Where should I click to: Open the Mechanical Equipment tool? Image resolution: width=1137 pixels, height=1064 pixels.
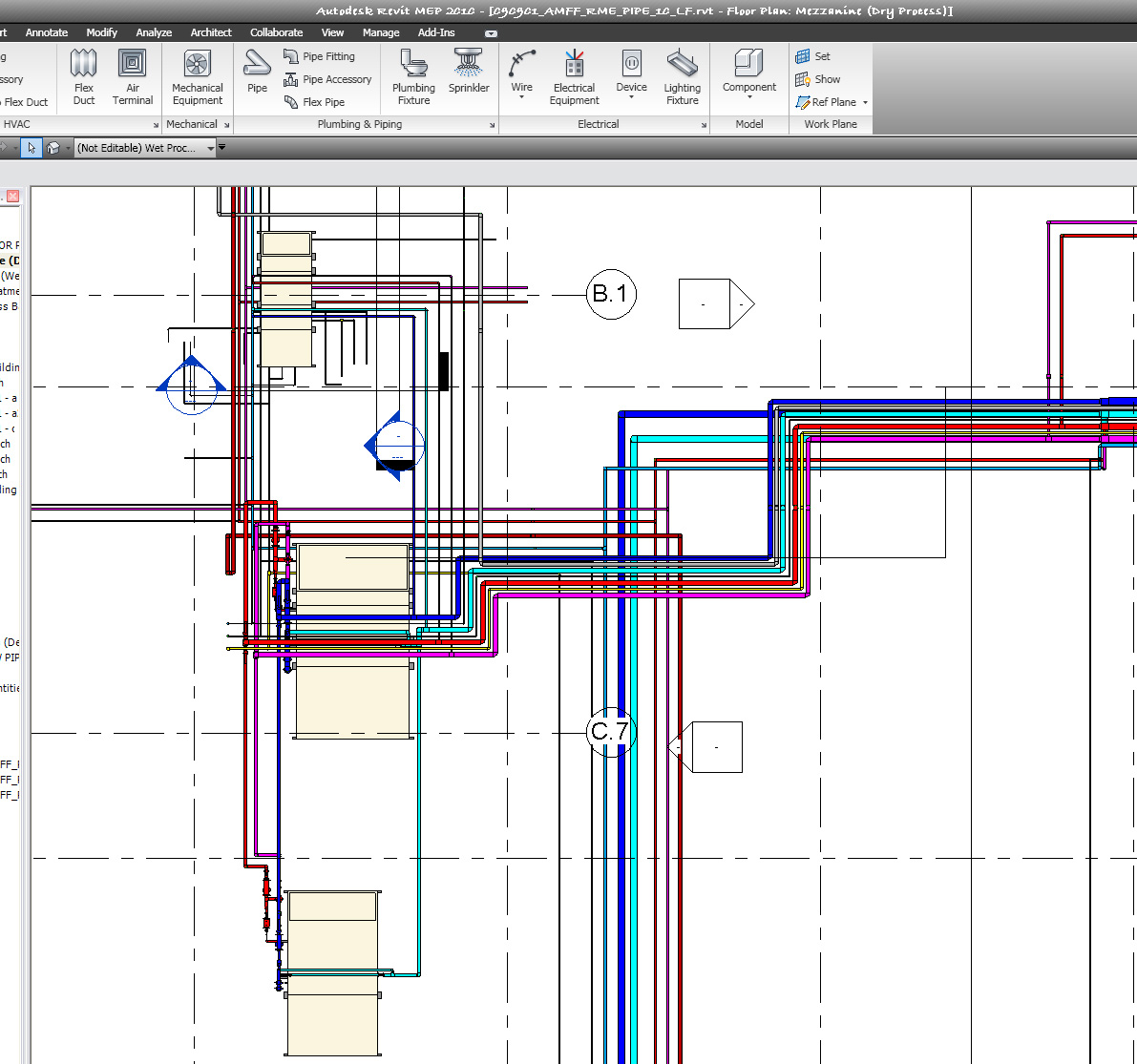197,76
